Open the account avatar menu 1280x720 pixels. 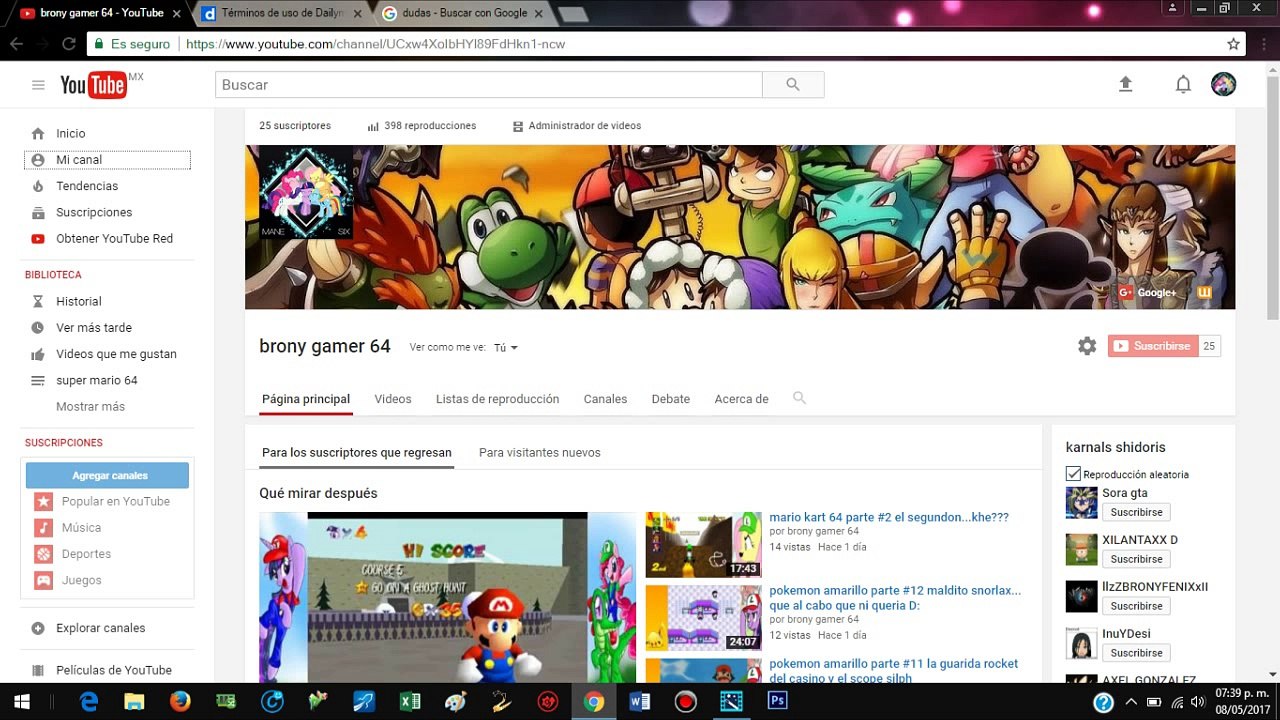[1223, 85]
